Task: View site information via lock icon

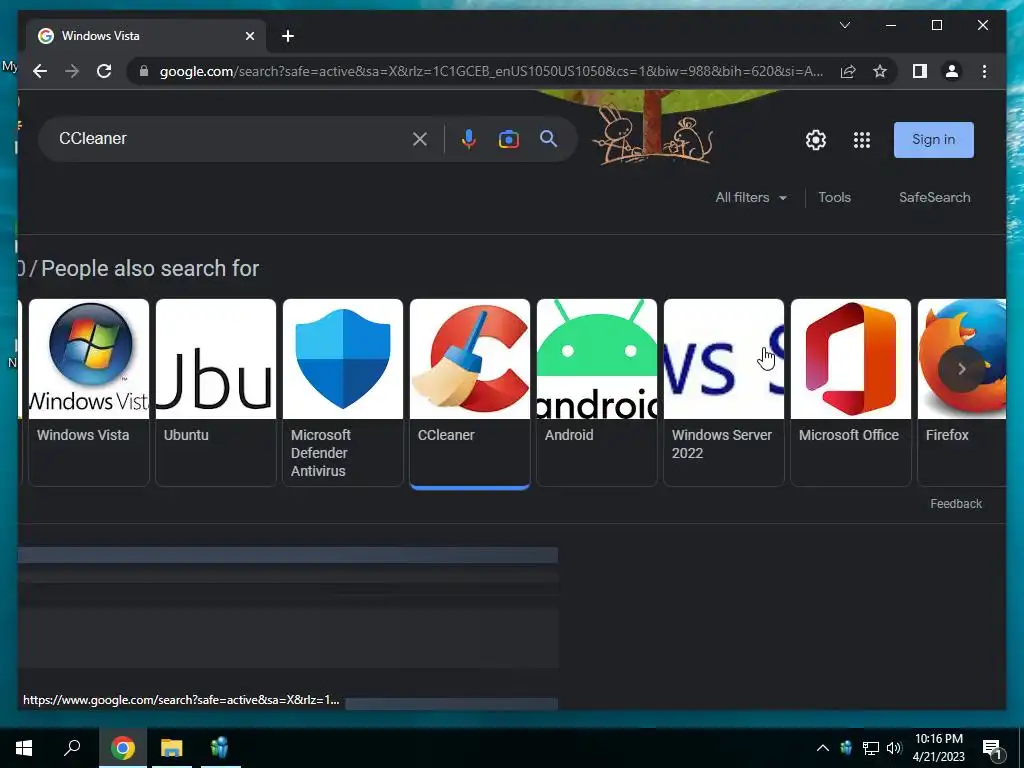Action: pos(144,71)
